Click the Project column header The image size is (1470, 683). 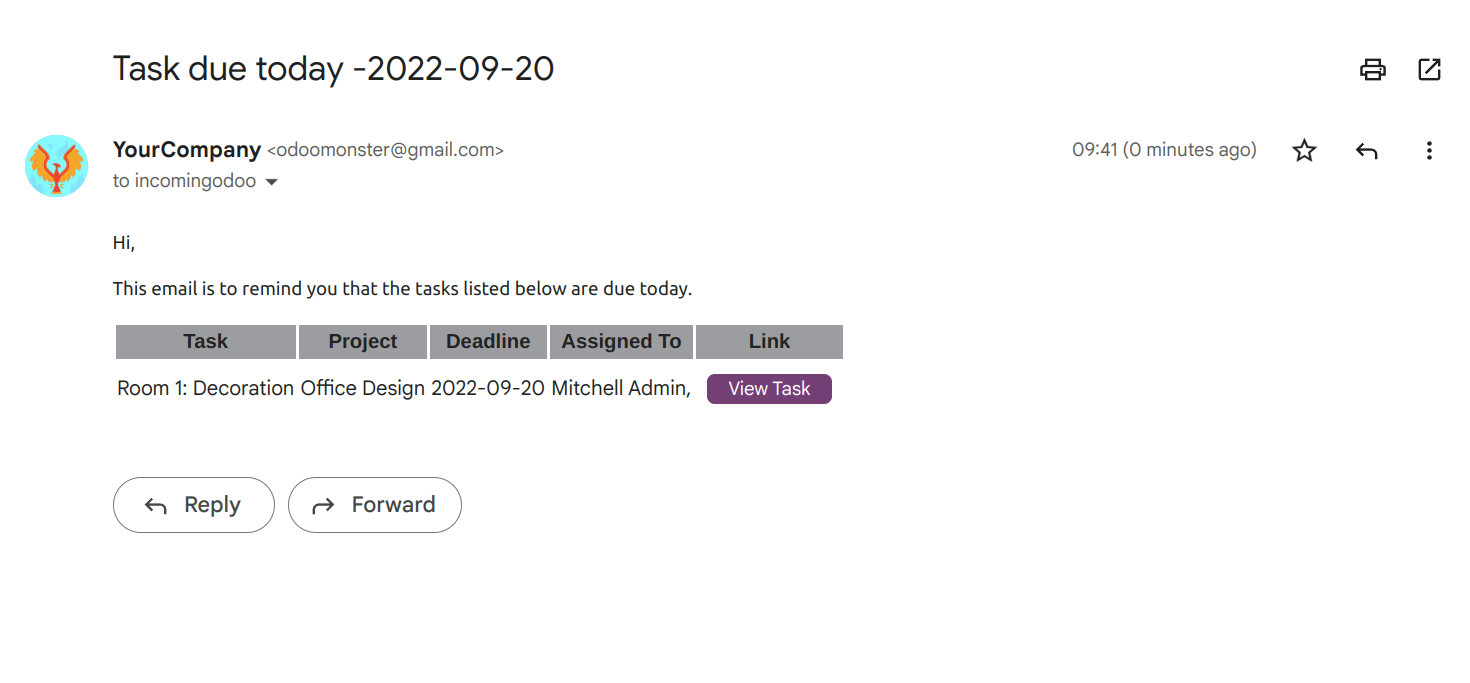tap(363, 342)
